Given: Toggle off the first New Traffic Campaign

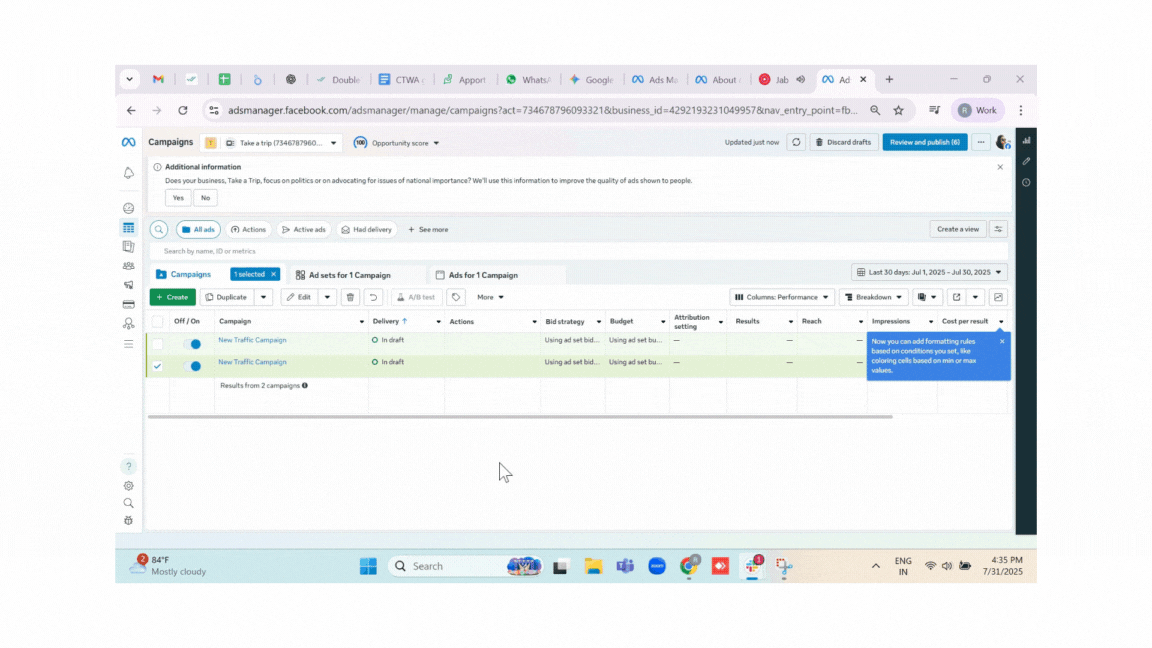Looking at the screenshot, I should (192, 344).
